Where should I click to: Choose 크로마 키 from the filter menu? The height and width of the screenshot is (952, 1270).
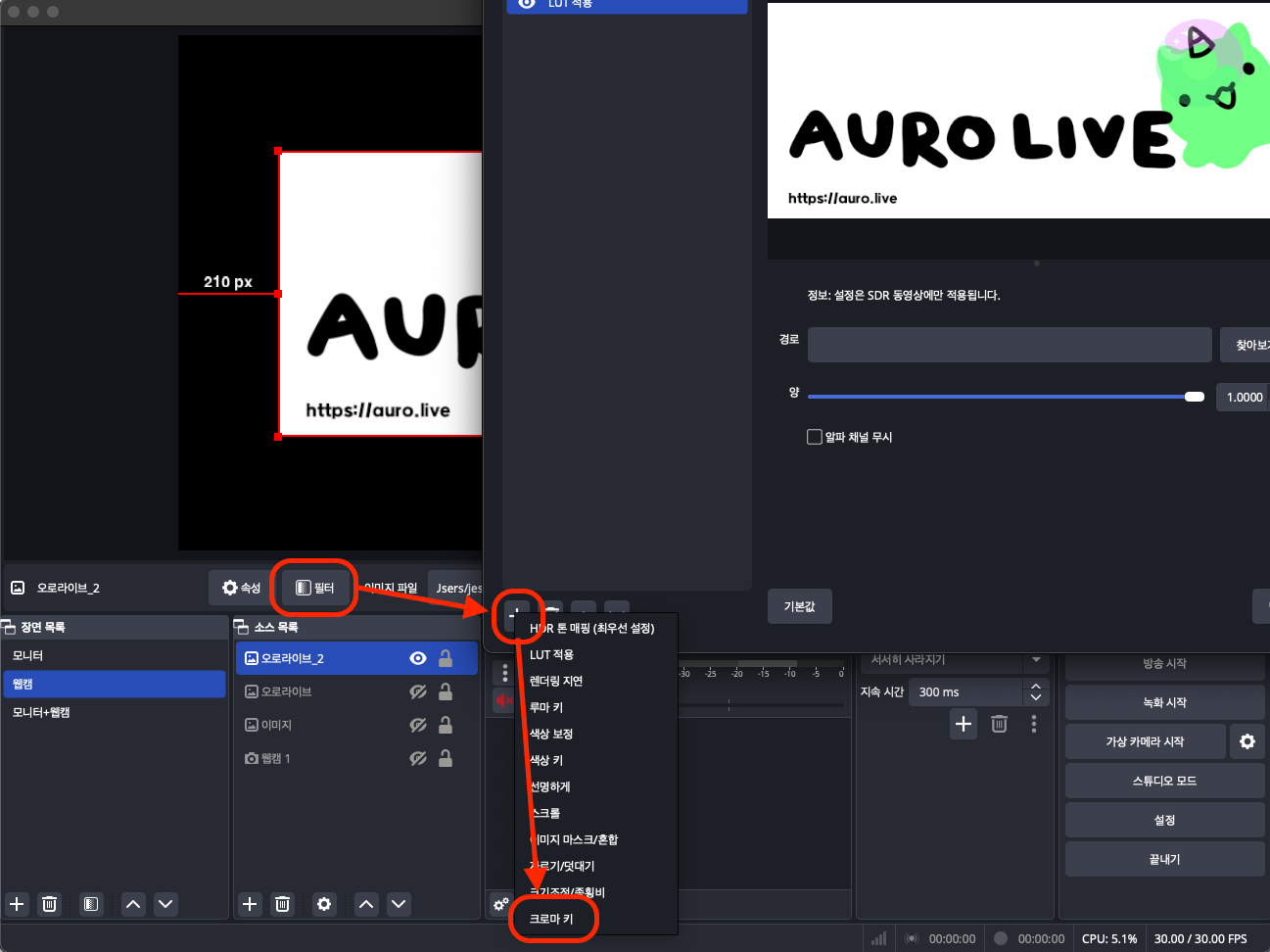(598, 919)
